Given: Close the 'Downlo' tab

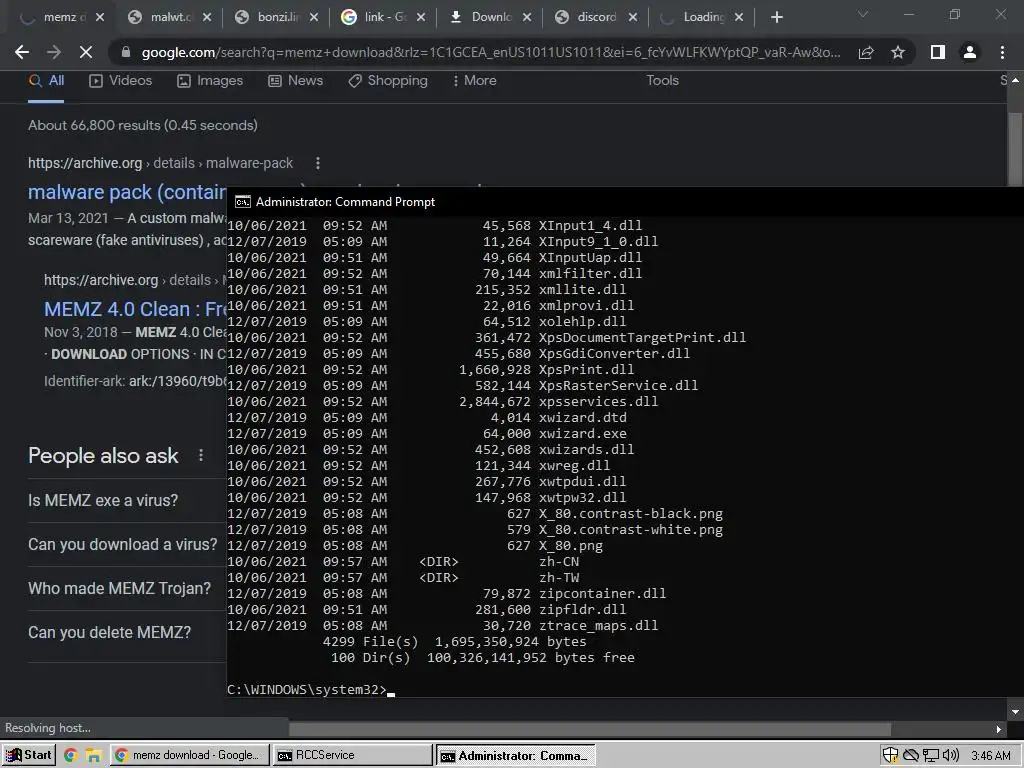Looking at the screenshot, I should pyautogui.click(x=526, y=18).
